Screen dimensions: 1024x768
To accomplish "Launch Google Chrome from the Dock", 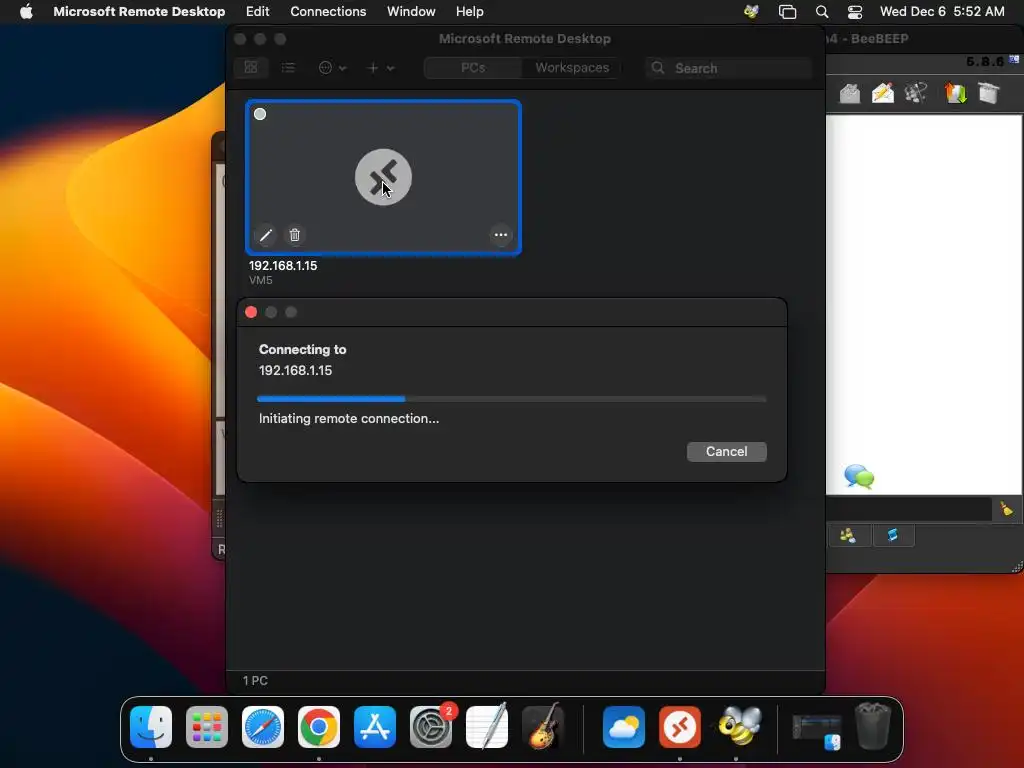I will pos(319,727).
